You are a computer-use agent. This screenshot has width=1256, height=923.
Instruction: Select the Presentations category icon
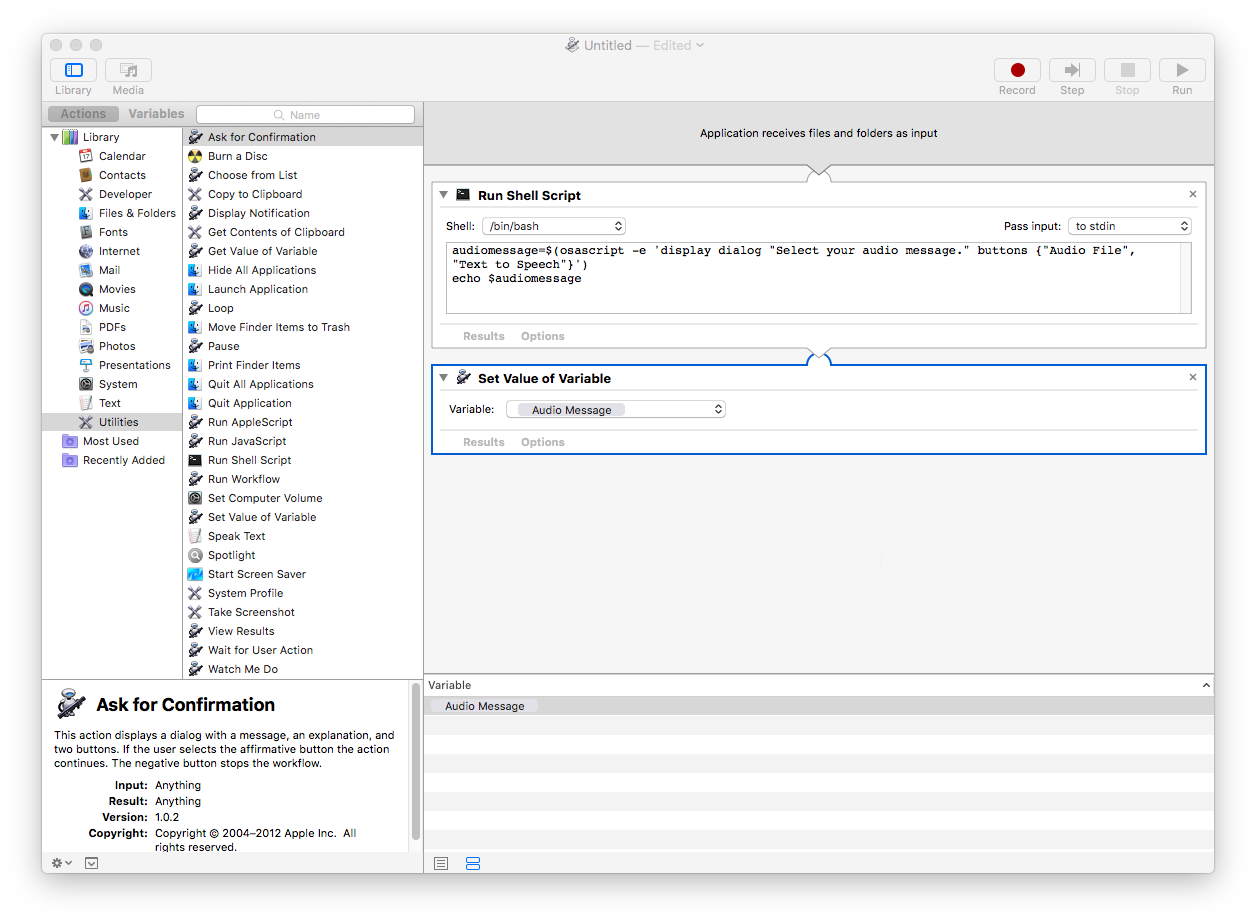pyautogui.click(x=86, y=365)
